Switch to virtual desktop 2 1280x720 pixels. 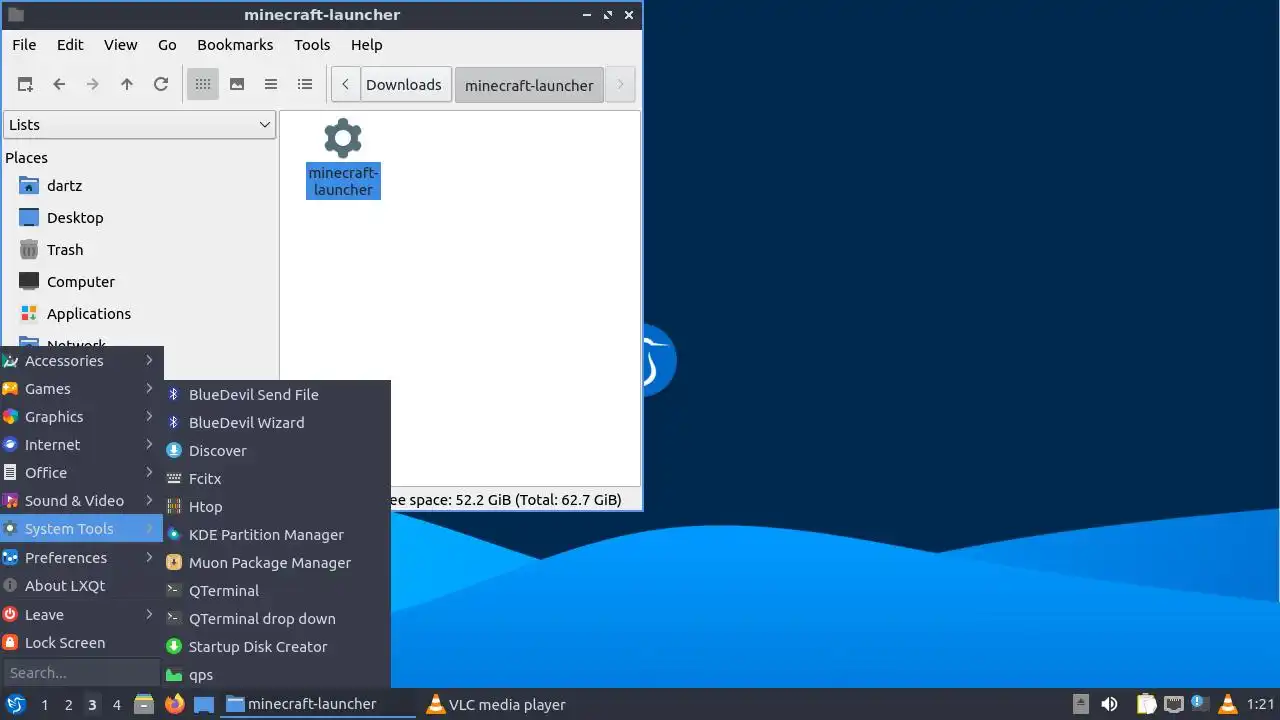pos(68,705)
